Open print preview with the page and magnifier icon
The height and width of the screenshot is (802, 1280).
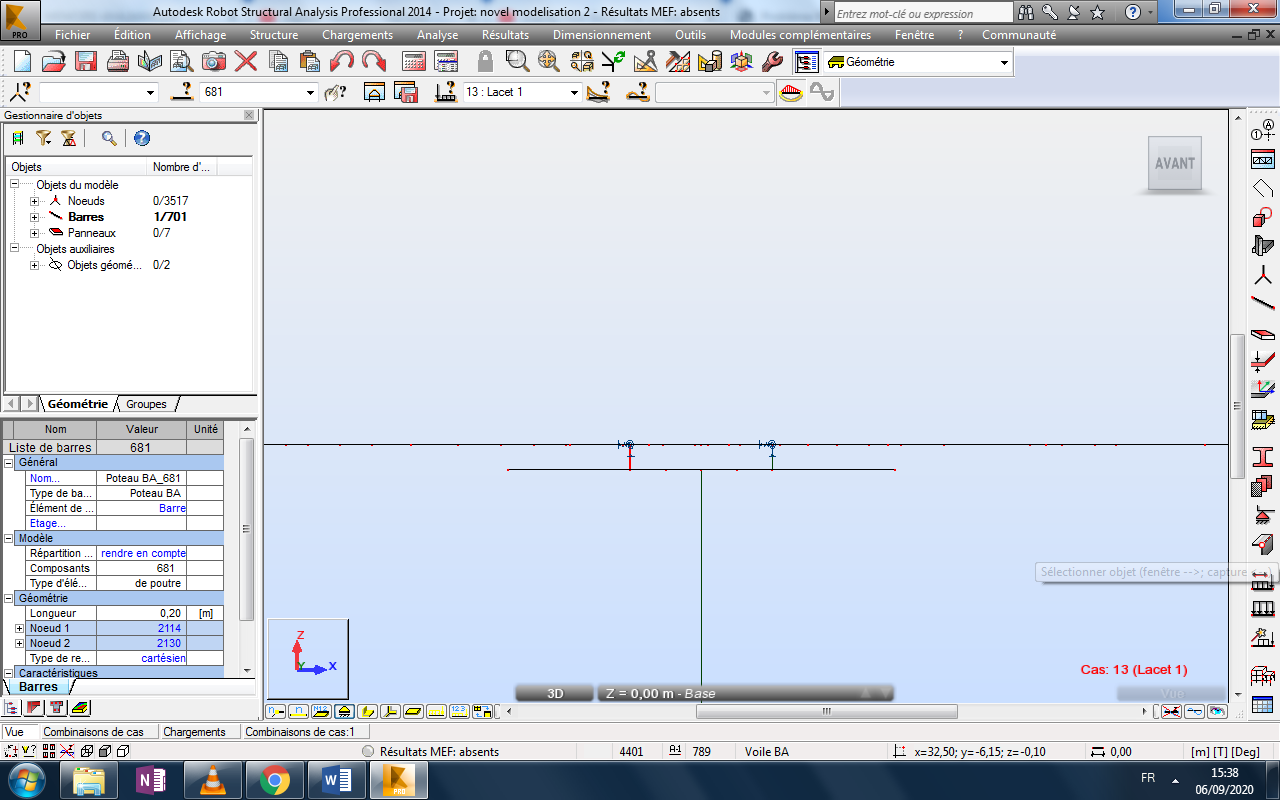pos(182,61)
